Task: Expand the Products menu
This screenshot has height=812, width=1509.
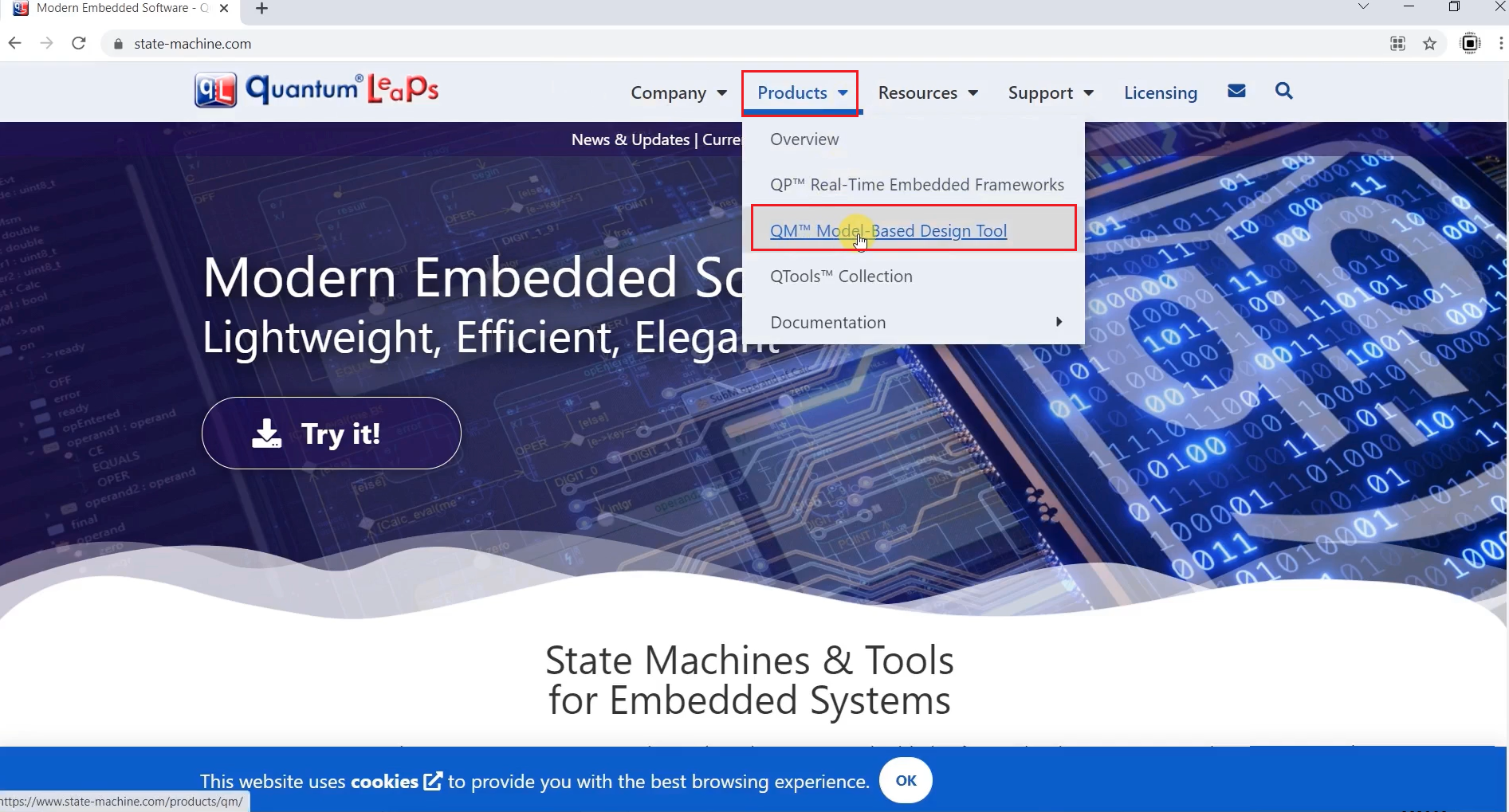Action: click(x=802, y=93)
